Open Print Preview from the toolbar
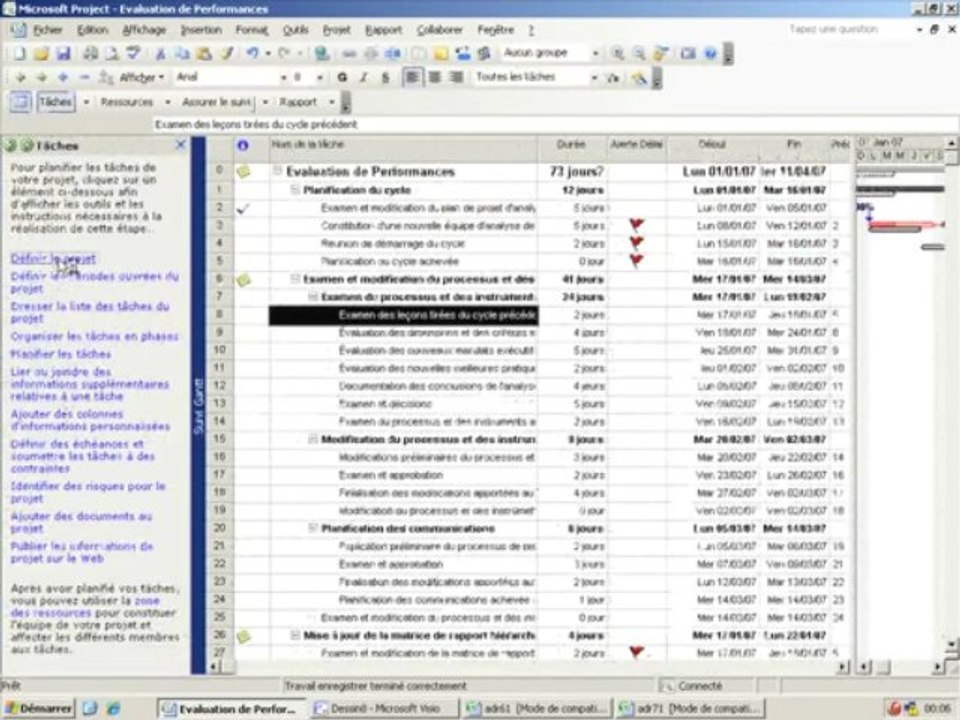960x720 pixels. pos(111,53)
